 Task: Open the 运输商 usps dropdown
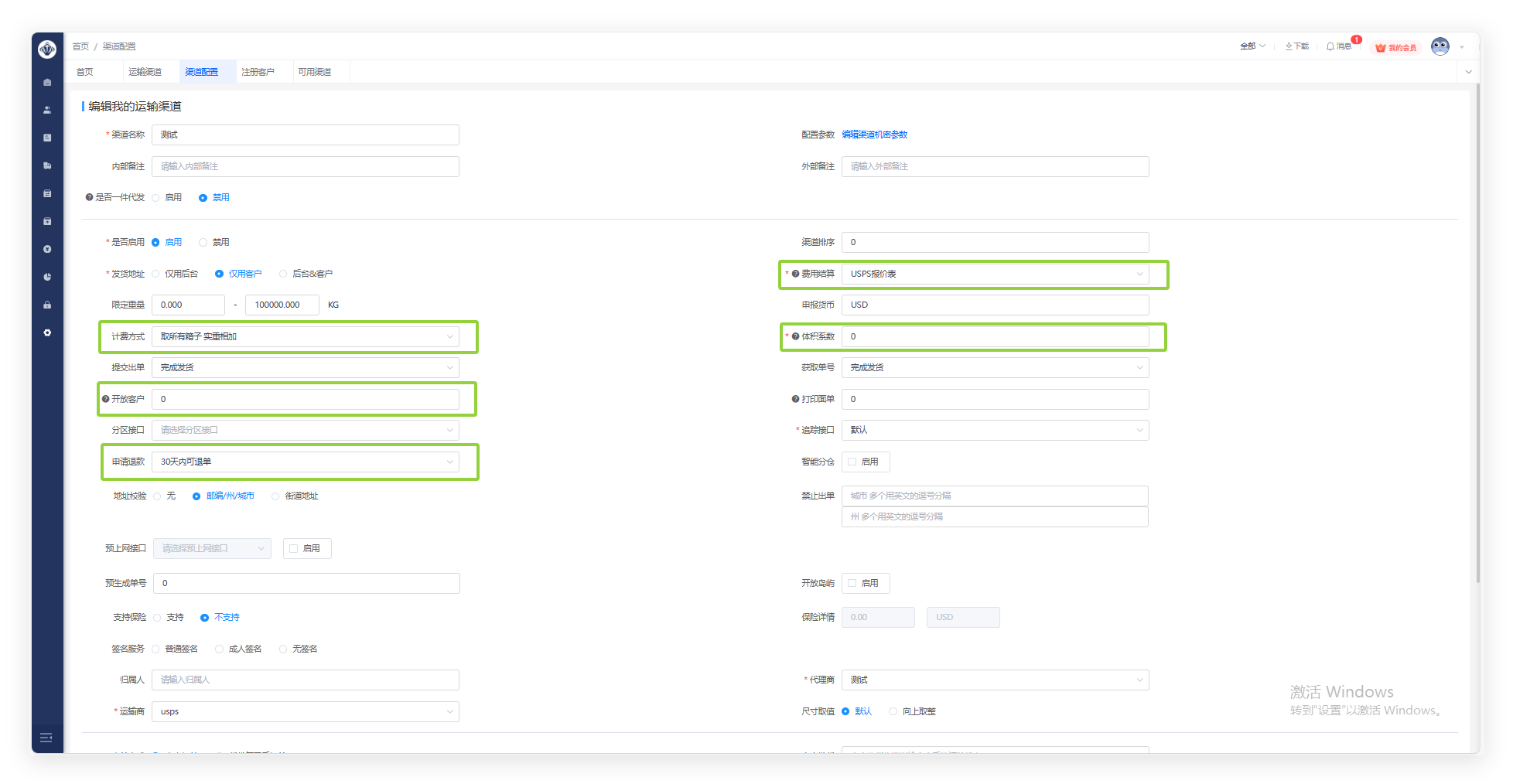(305, 711)
